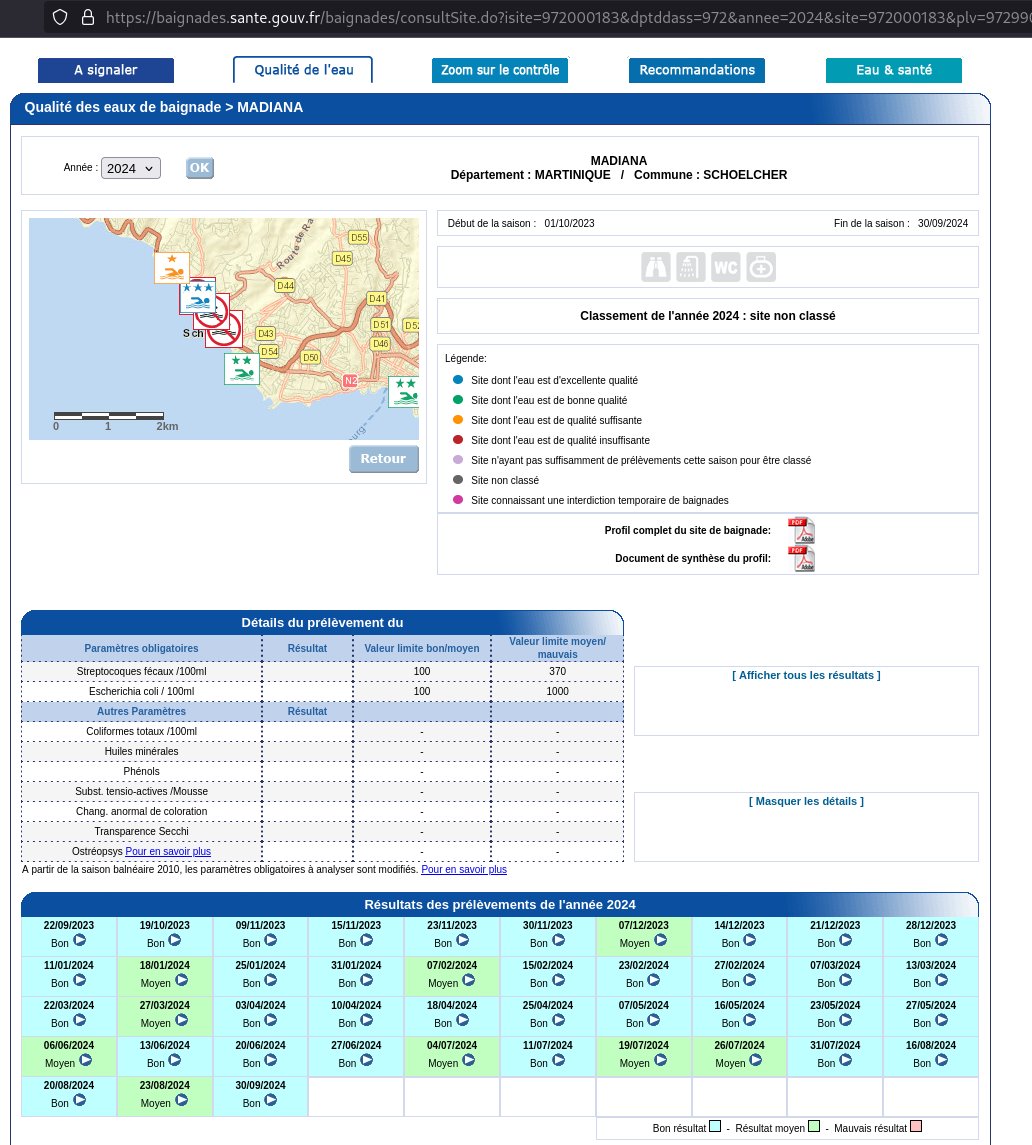Open the A signaler tab

(x=106, y=70)
